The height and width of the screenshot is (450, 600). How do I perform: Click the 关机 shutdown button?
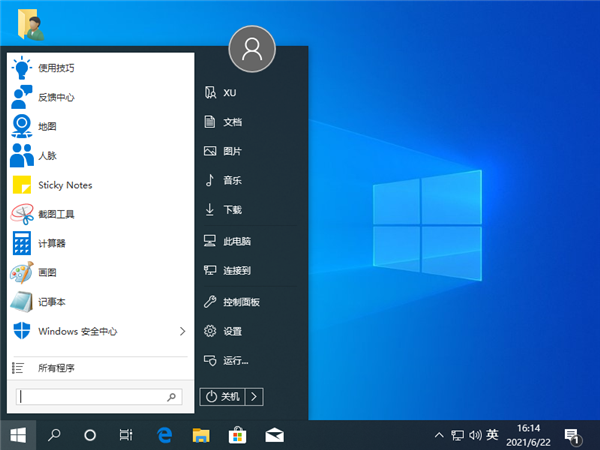pyautogui.click(x=223, y=397)
